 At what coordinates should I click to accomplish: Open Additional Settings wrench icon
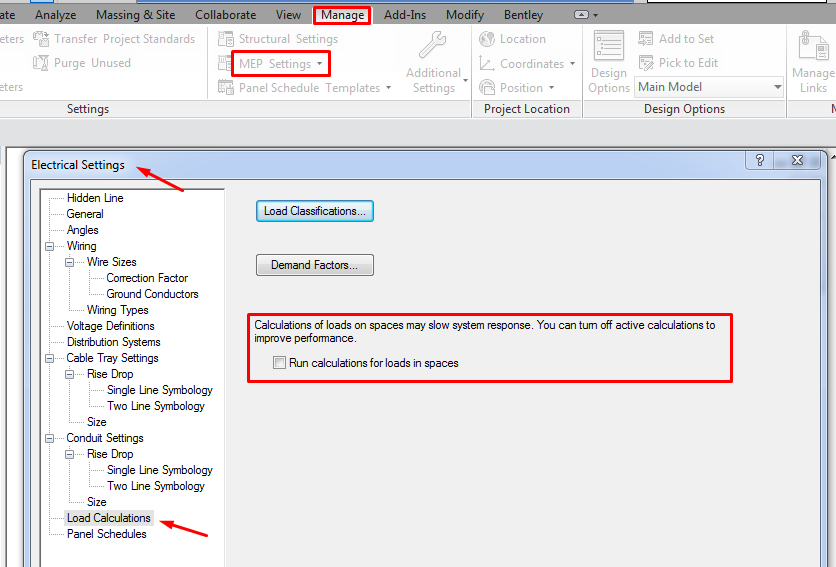(432, 45)
